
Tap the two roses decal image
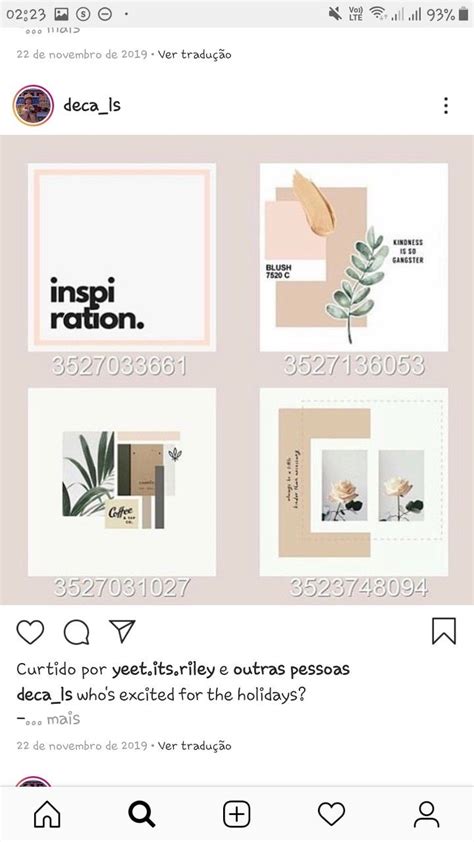[354, 482]
